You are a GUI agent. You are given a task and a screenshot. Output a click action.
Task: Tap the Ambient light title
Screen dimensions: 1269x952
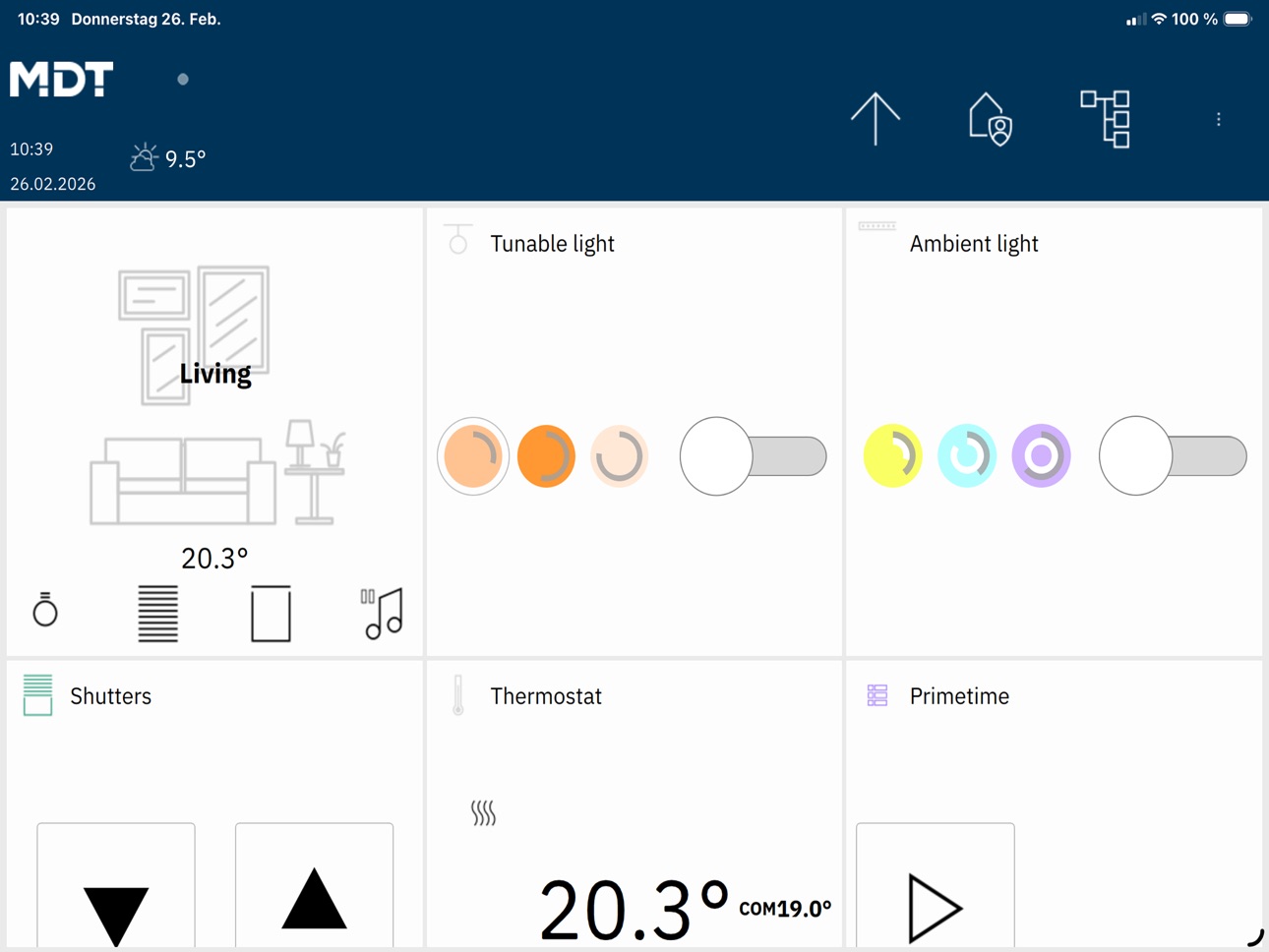pos(974,244)
